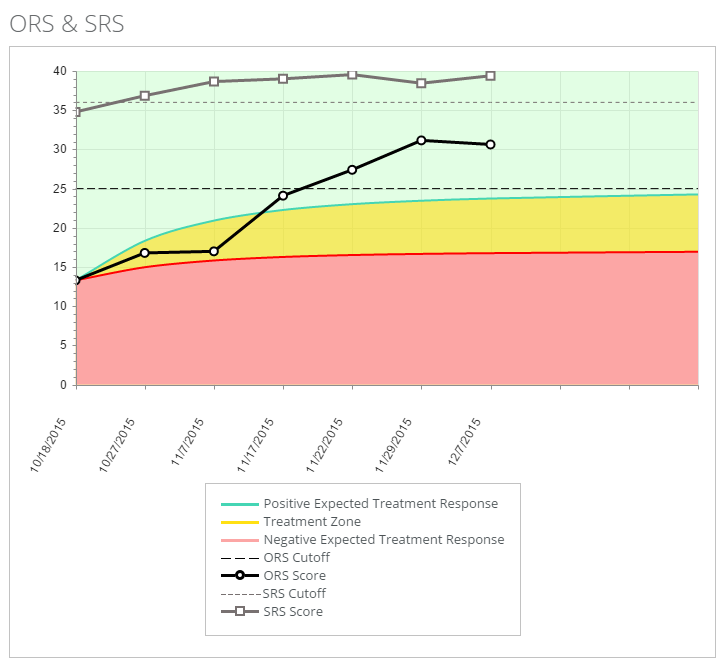This screenshot has width=723, height=665.
Task: Click the SRS Score square at 11/29/2015
Action: tap(421, 83)
